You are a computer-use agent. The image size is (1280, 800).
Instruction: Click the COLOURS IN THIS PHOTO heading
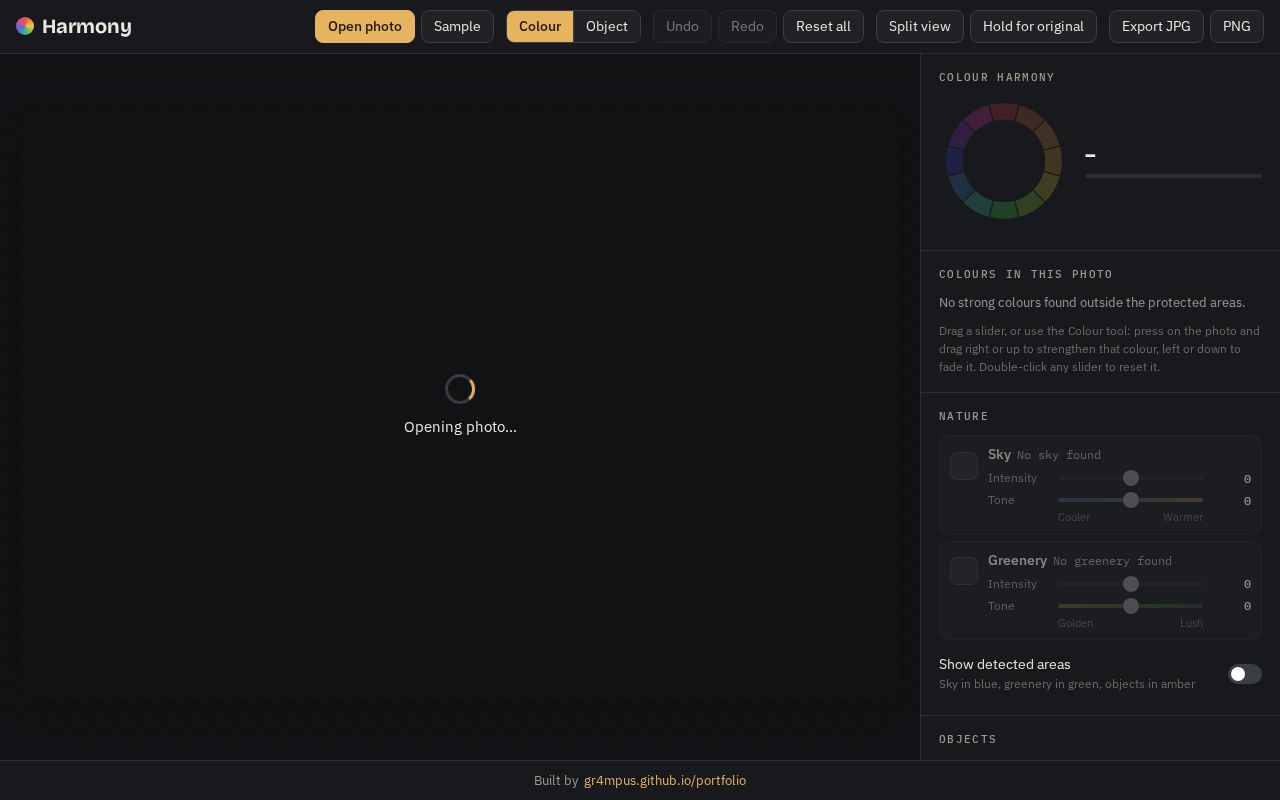click(x=1026, y=274)
